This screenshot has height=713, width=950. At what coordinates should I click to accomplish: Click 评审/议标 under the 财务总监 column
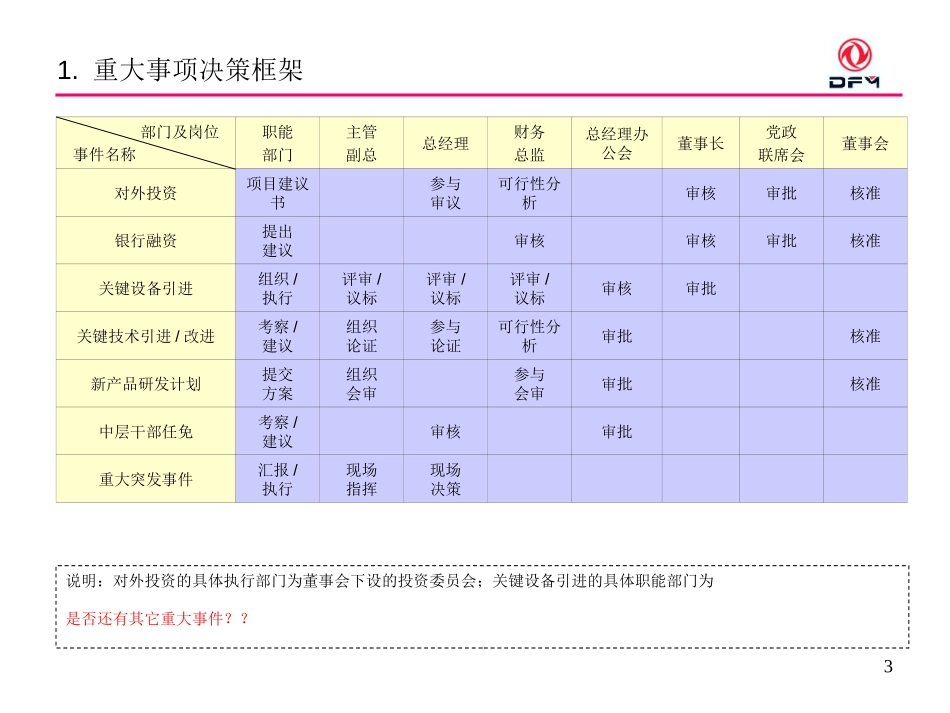click(530, 288)
